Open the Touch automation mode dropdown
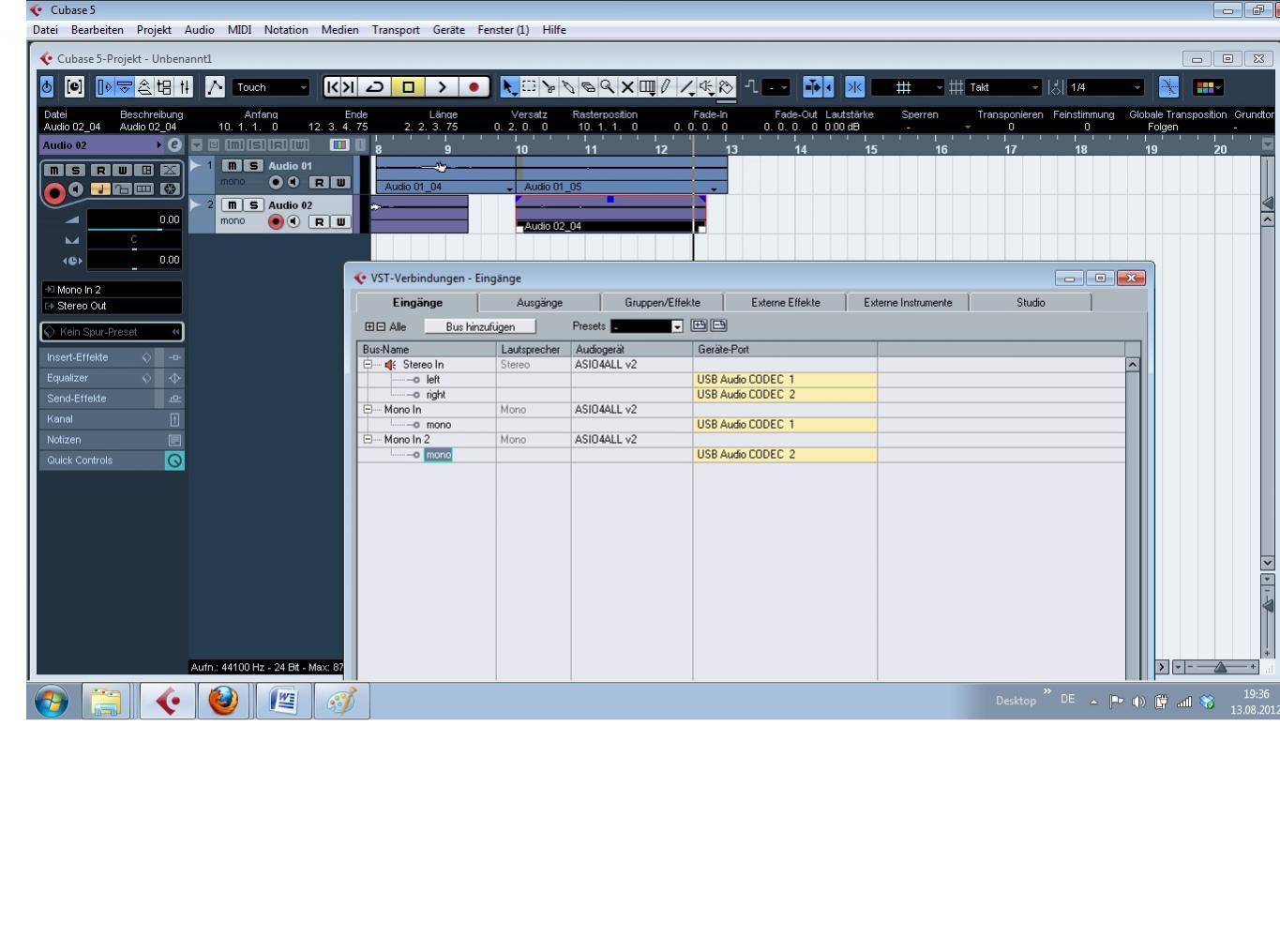The image size is (1280, 952). 271,87
